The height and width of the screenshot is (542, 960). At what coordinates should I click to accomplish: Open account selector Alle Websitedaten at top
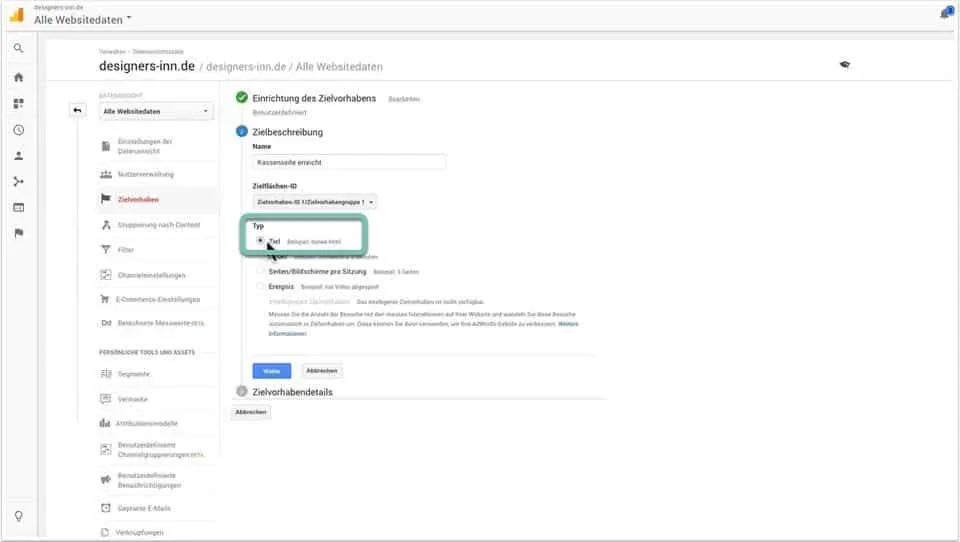[x=83, y=19]
